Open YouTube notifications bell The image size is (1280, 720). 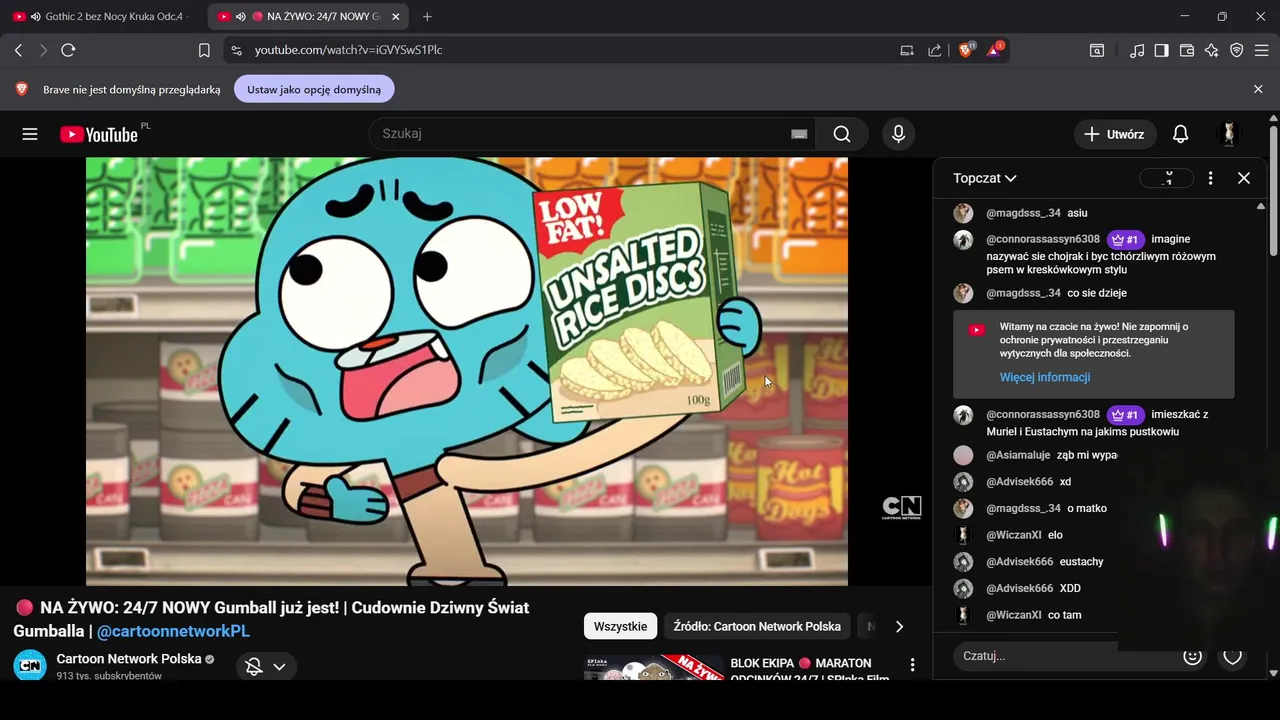pos(1180,134)
